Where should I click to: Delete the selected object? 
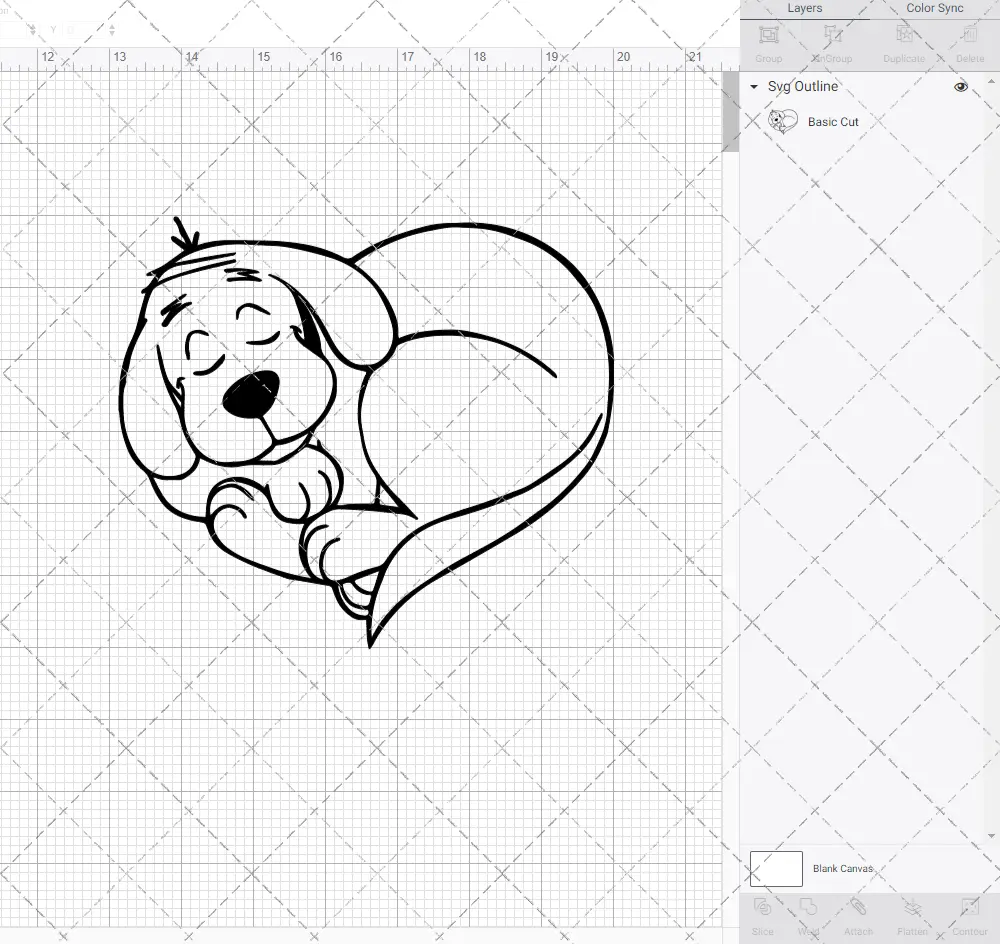(x=968, y=42)
